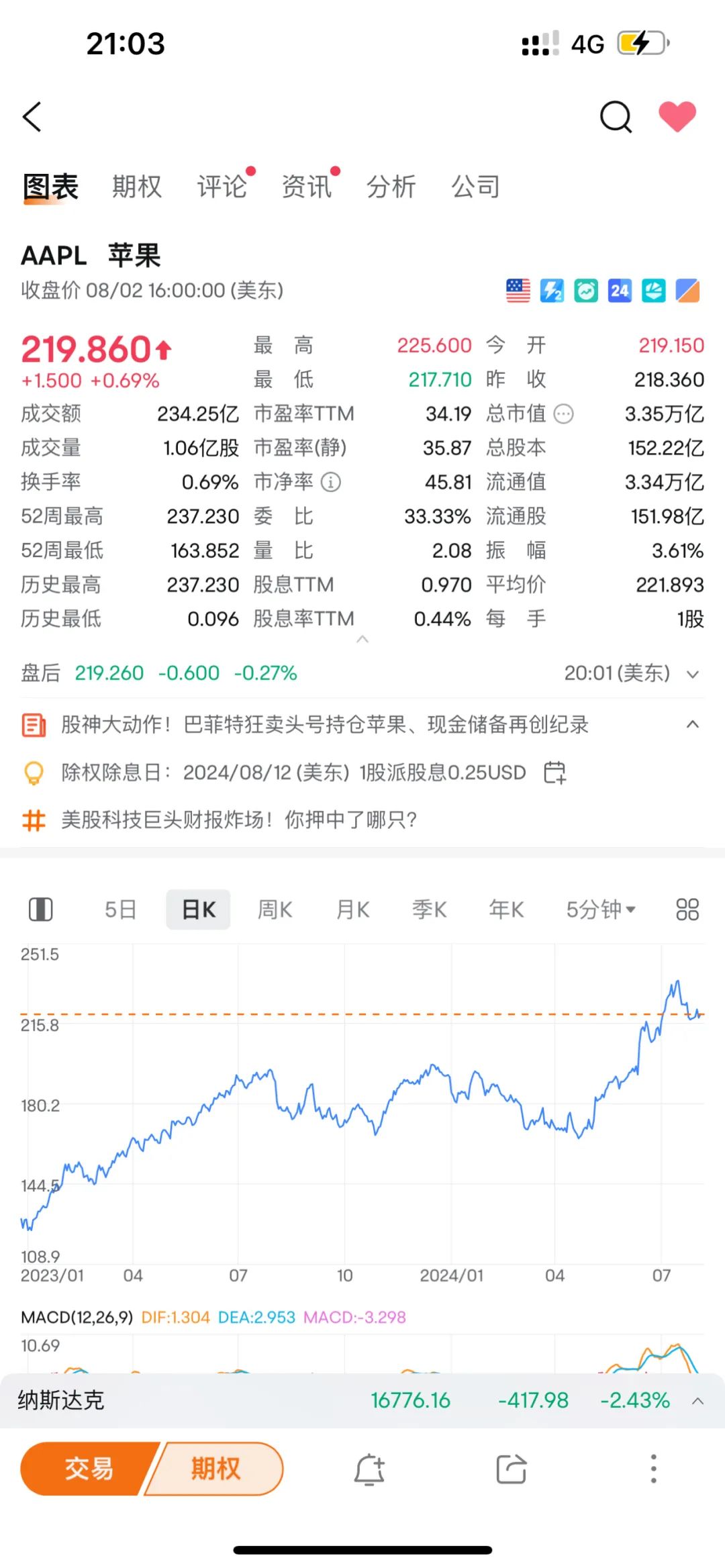
Task: Select the 5日 chart period
Action: (x=121, y=910)
